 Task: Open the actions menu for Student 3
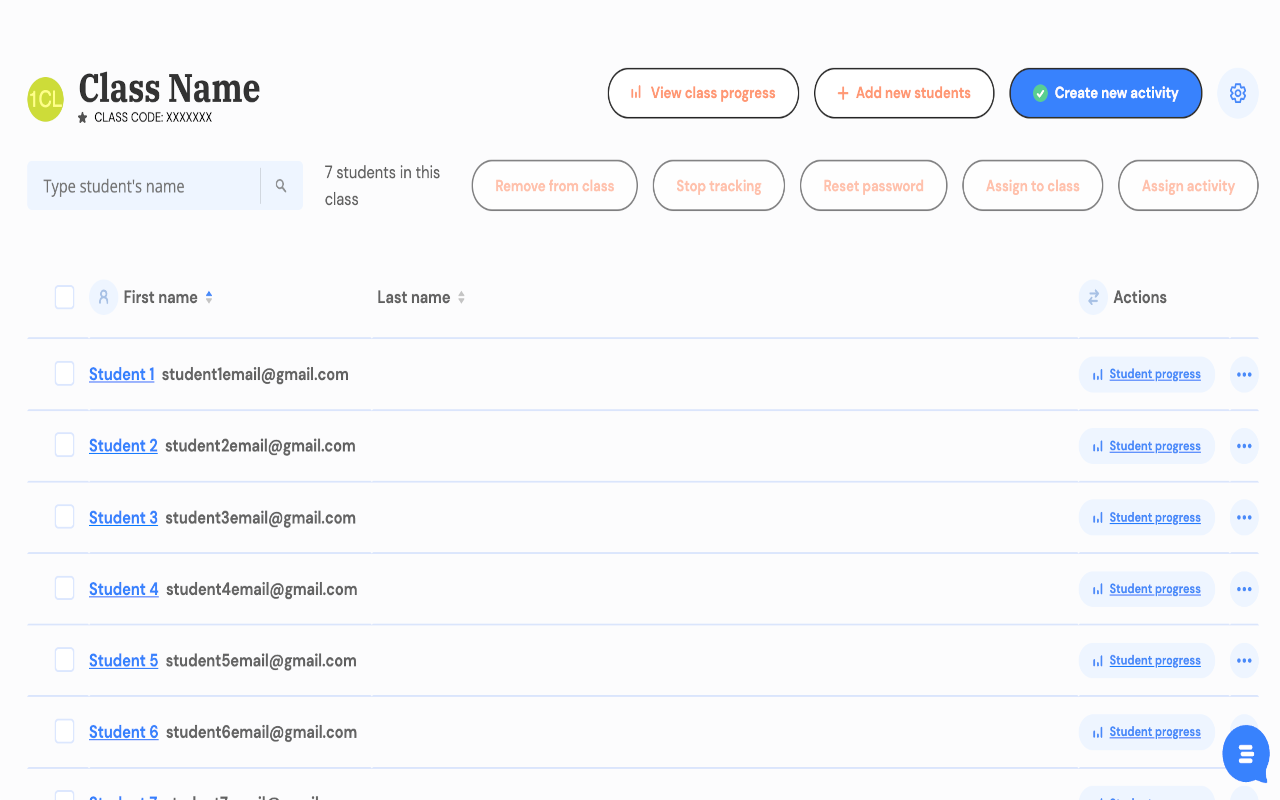[x=1244, y=517]
